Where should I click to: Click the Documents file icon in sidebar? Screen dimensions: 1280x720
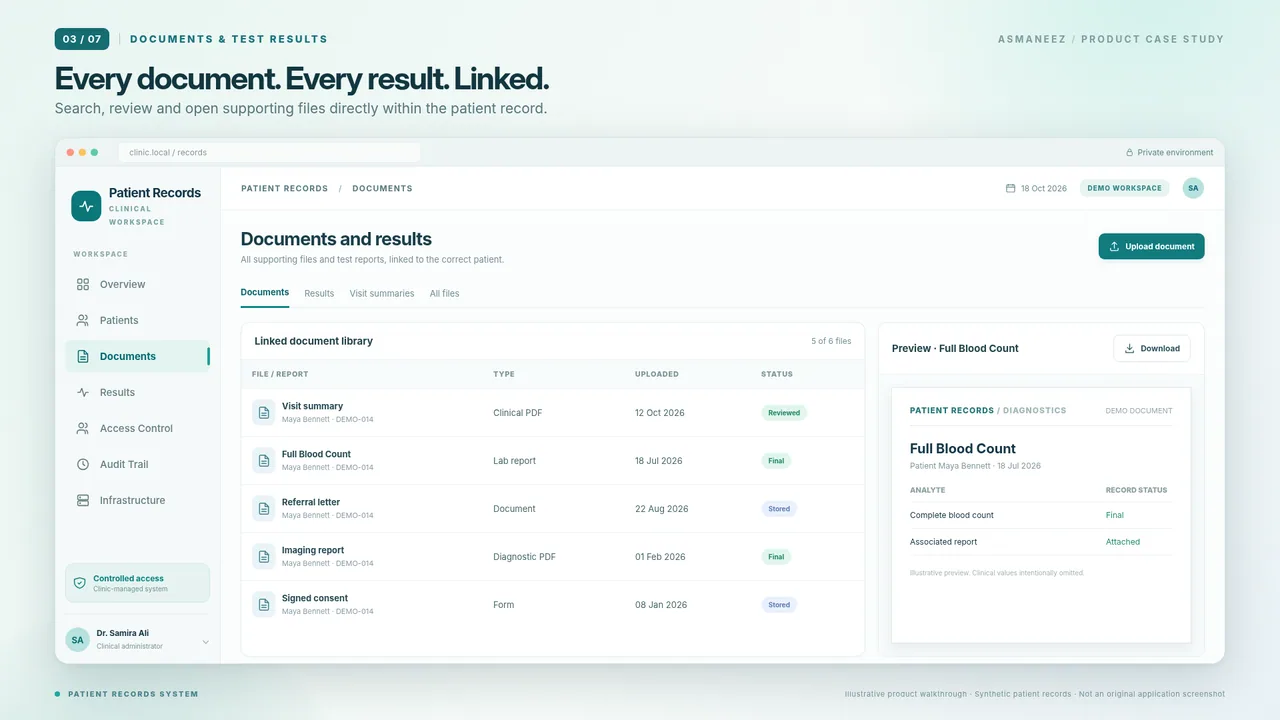coord(83,356)
